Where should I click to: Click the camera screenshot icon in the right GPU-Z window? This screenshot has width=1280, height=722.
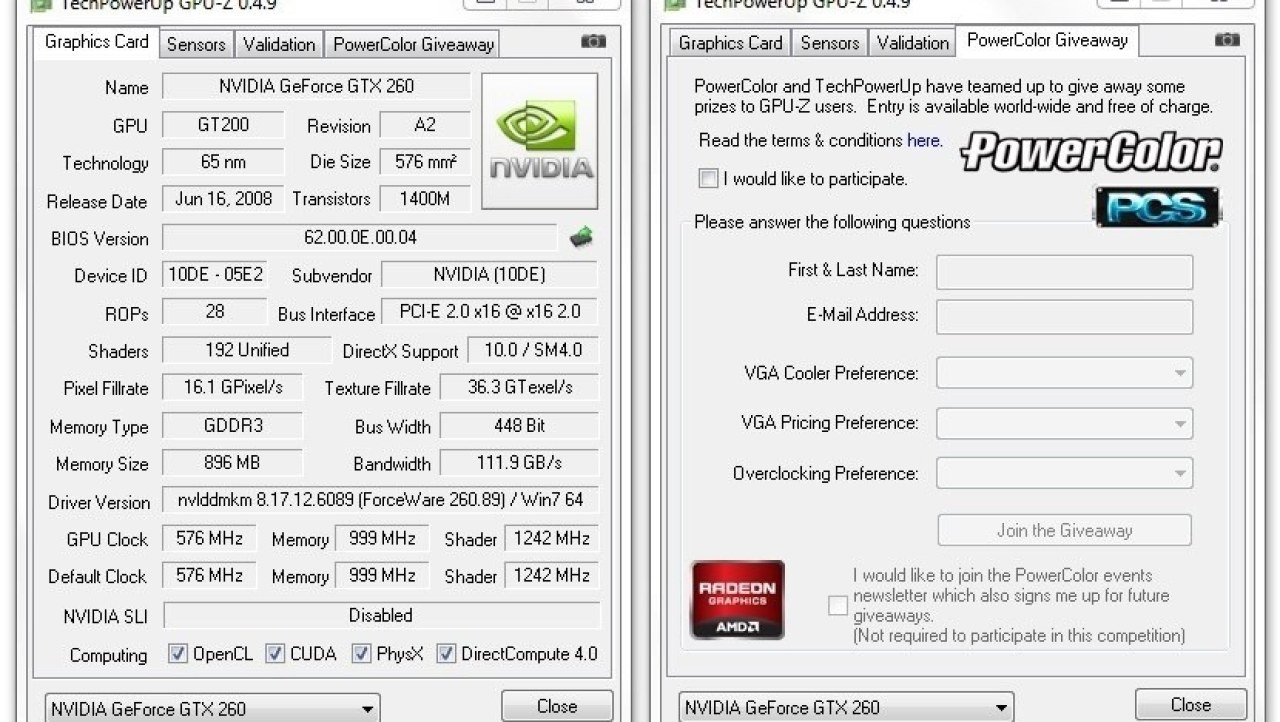coord(1227,40)
